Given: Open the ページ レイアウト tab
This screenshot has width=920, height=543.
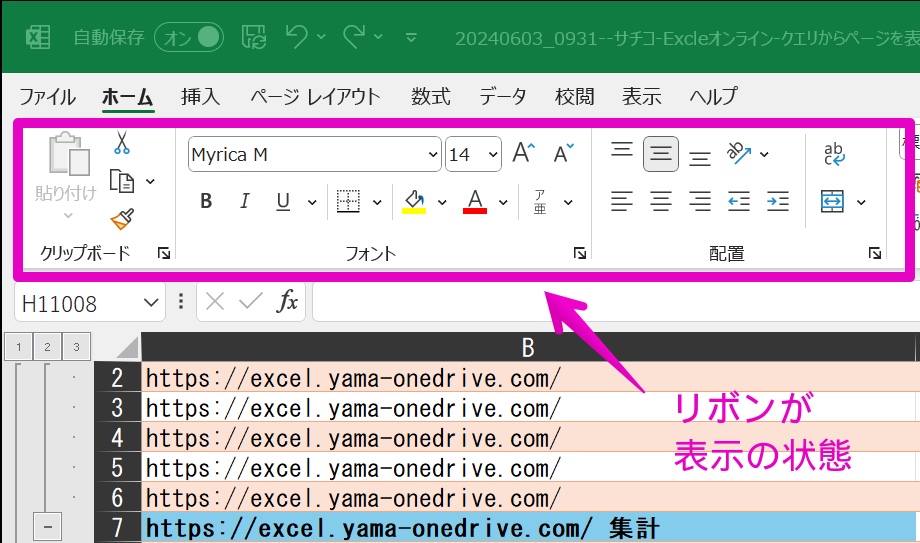Looking at the screenshot, I should [x=316, y=96].
